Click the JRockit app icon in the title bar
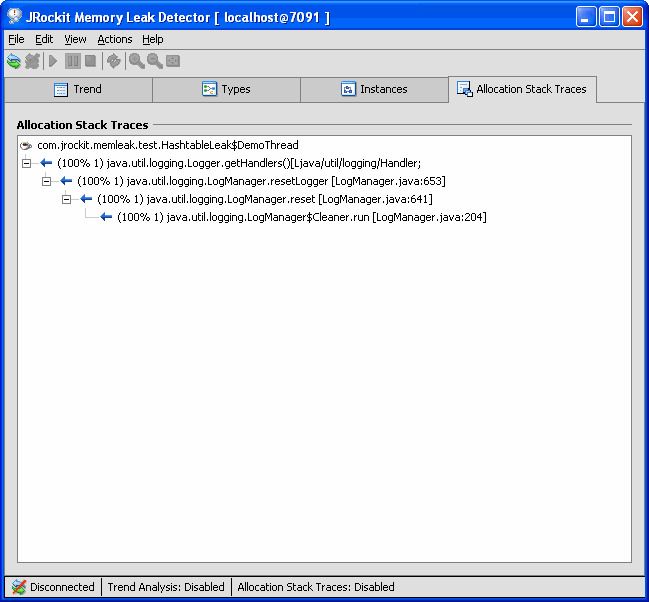This screenshot has height=602, width=649. tap(14, 17)
